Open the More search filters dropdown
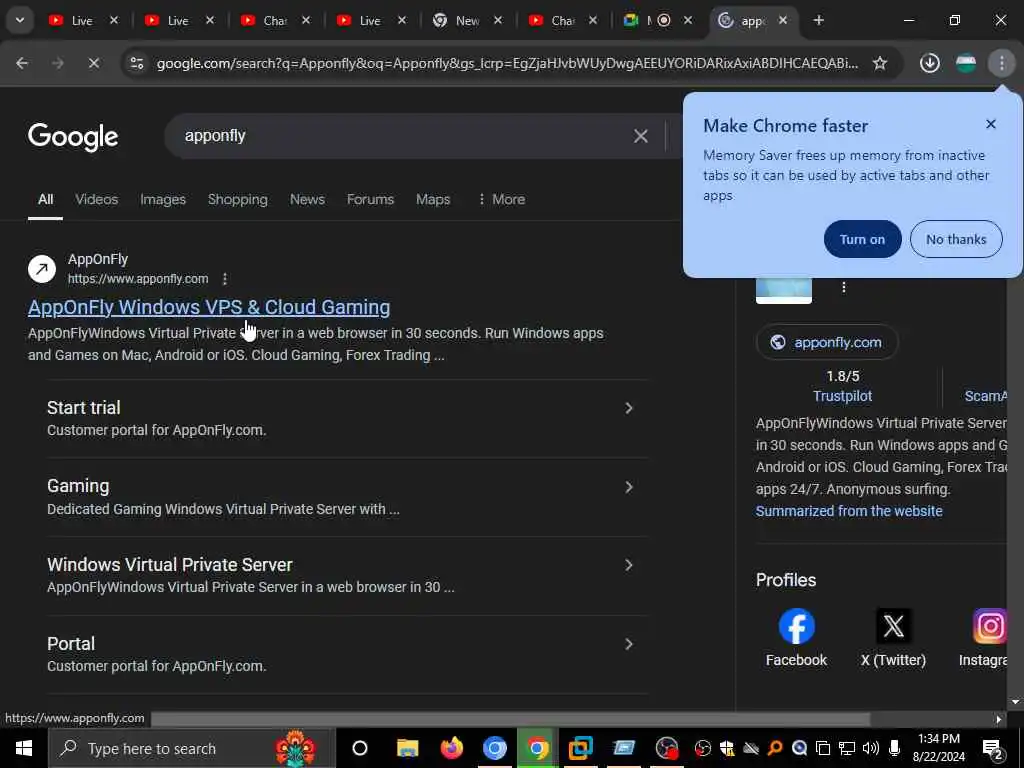This screenshot has width=1024, height=768. pos(501,199)
